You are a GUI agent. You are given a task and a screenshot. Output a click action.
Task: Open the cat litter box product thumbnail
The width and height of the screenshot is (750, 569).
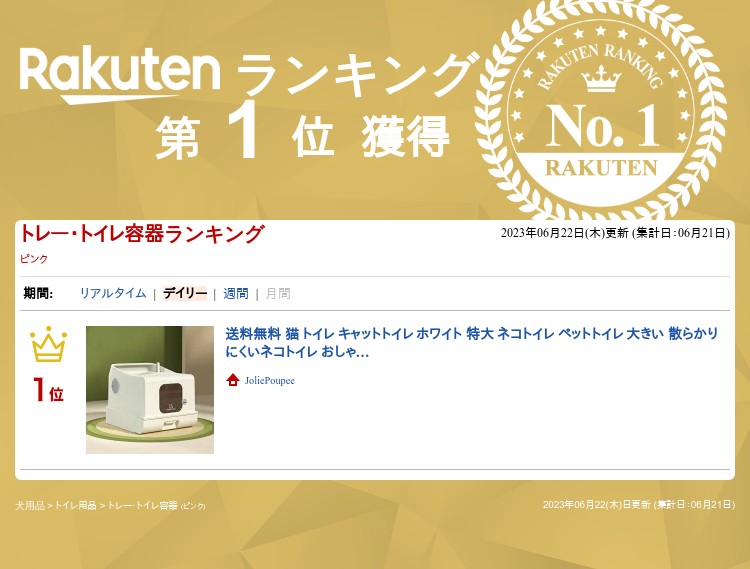click(150, 390)
